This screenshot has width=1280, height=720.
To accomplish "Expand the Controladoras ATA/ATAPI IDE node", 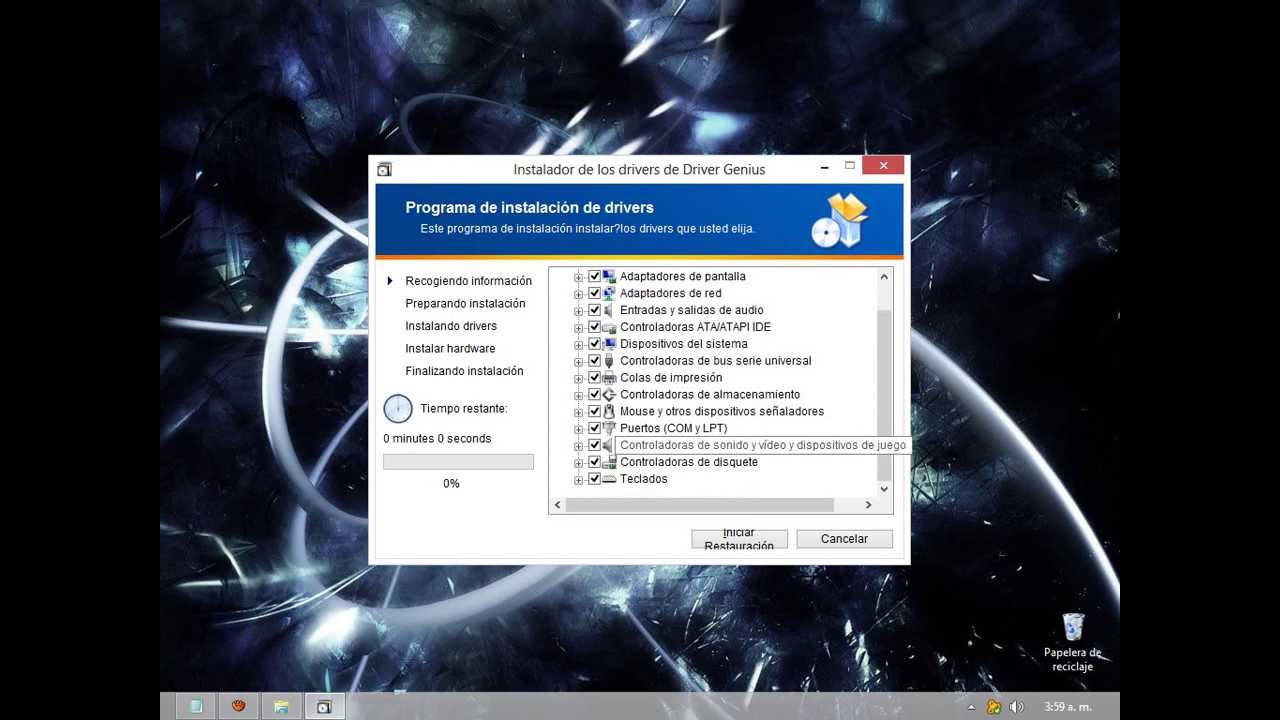I will point(578,328).
